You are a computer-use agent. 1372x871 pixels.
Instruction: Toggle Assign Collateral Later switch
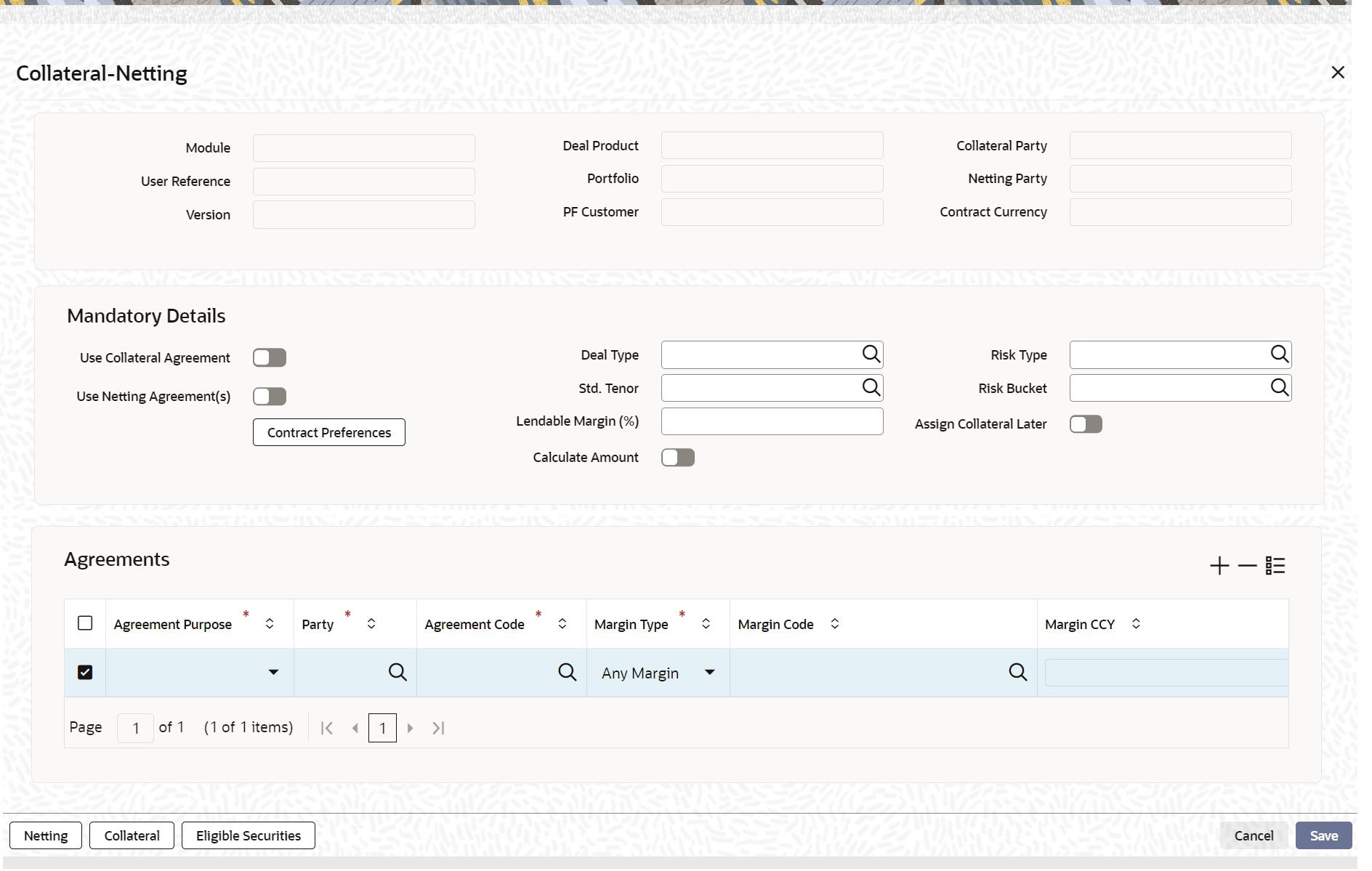1086,424
